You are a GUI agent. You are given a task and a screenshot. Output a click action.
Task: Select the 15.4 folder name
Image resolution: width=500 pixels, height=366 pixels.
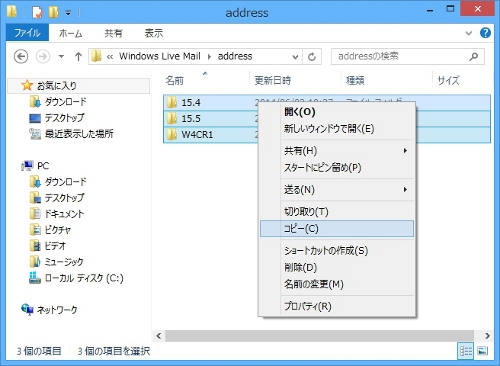[x=191, y=103]
